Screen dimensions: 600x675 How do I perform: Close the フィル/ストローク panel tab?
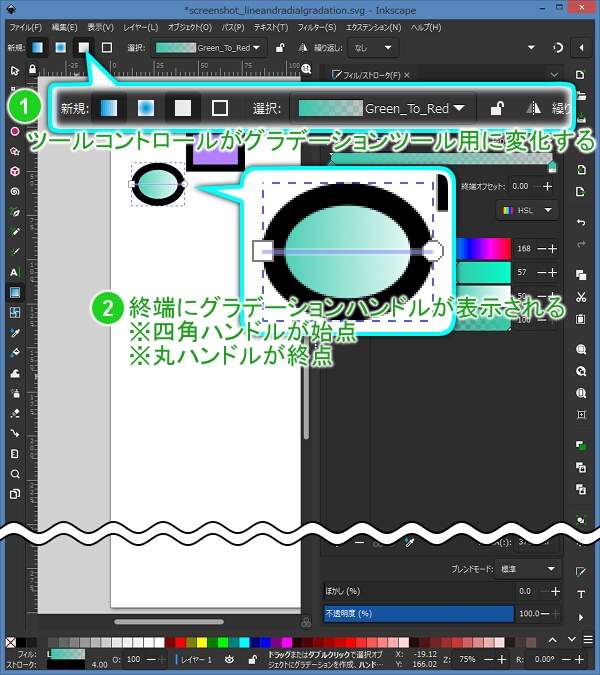407,75
